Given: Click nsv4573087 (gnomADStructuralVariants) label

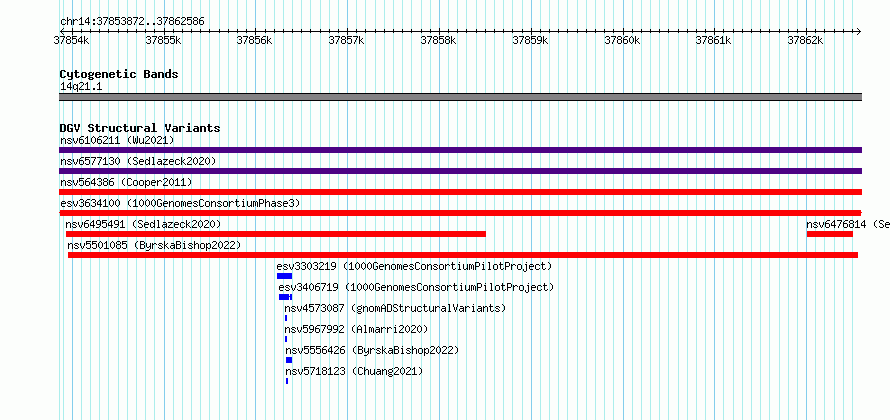Looking at the screenshot, I should [x=395, y=308].
